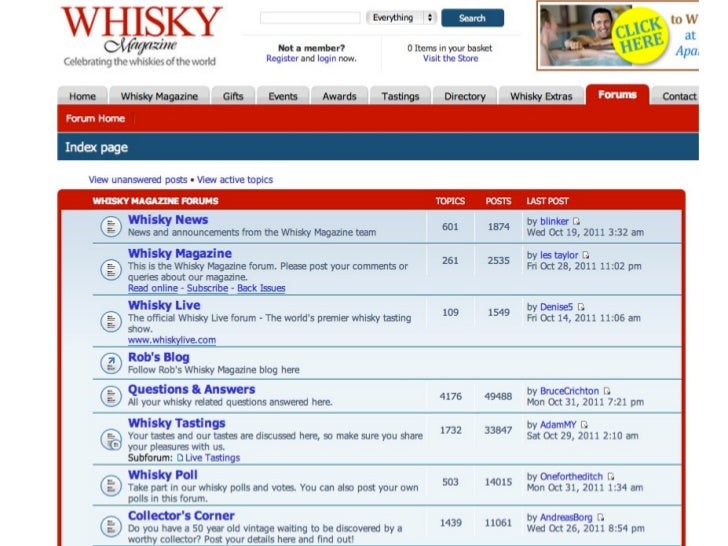Viewport: 728px width, 546px height.
Task: Open the Whisky Magazine forum title
Action: coord(180,254)
